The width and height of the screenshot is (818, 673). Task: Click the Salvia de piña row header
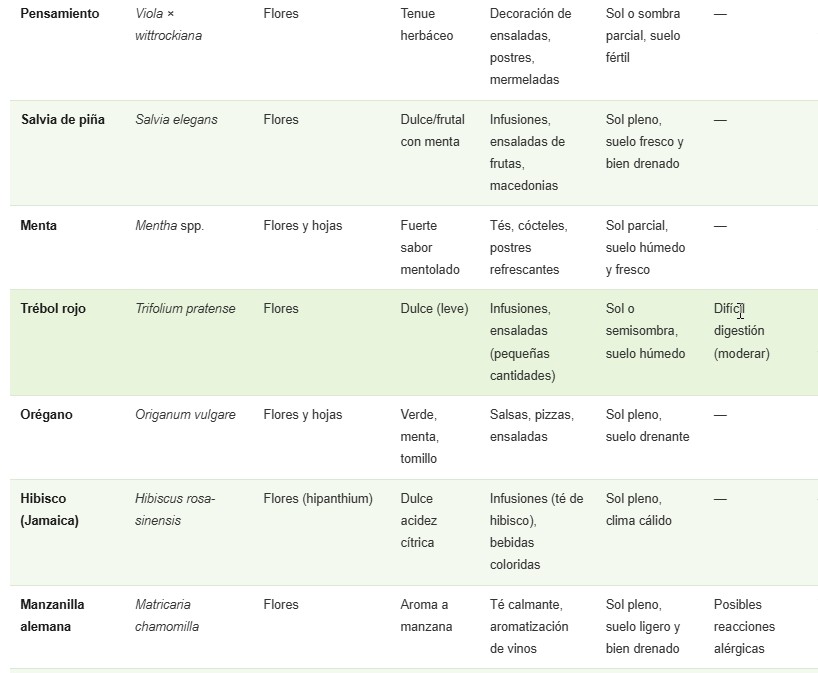(63, 120)
